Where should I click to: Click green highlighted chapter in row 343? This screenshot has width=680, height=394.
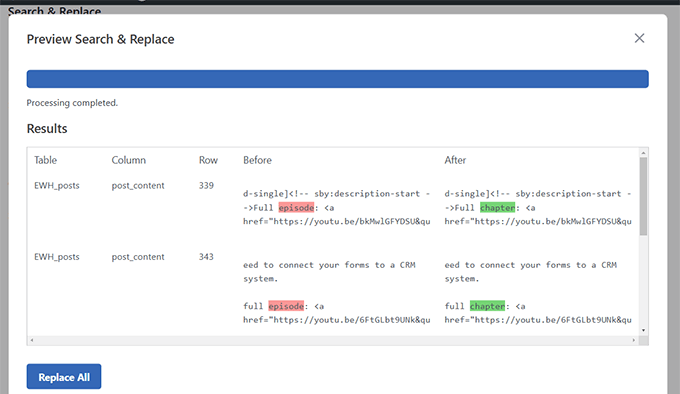click(487, 306)
